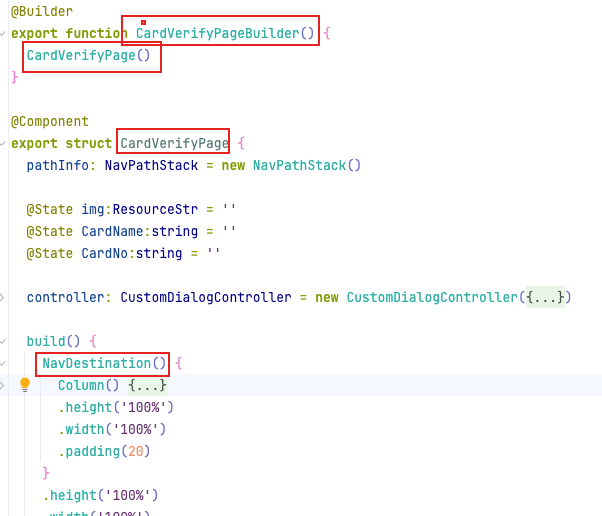
Task: Click .height('100%') below Column
Action: point(116,407)
